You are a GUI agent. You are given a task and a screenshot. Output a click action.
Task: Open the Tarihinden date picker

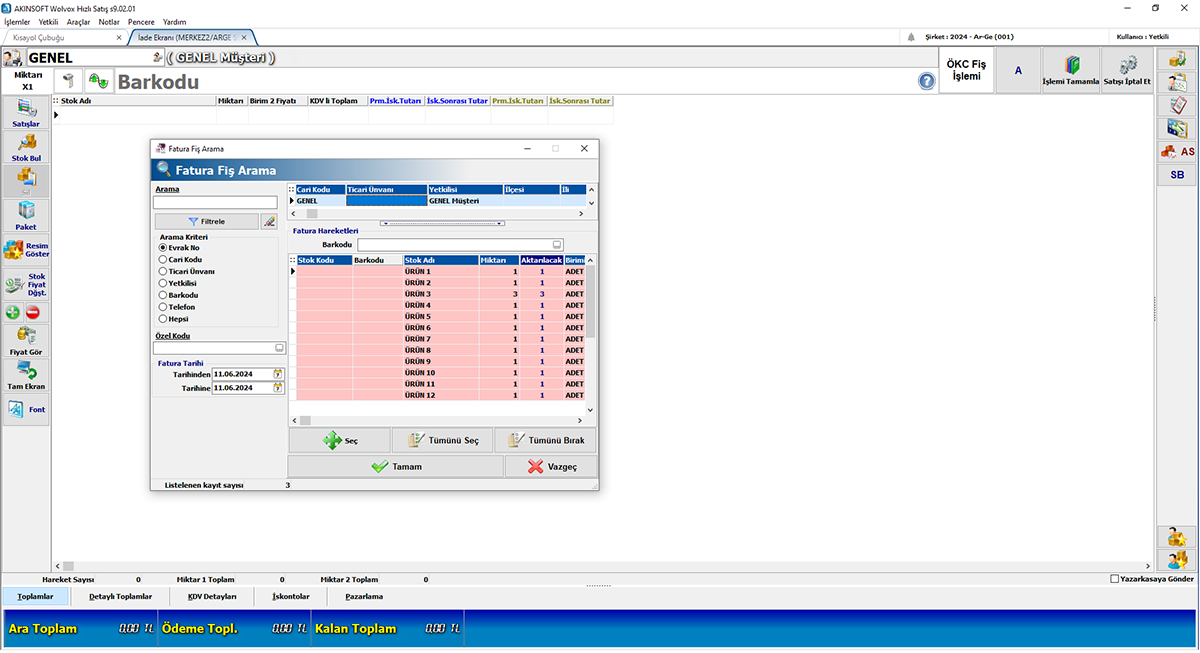click(x=276, y=373)
